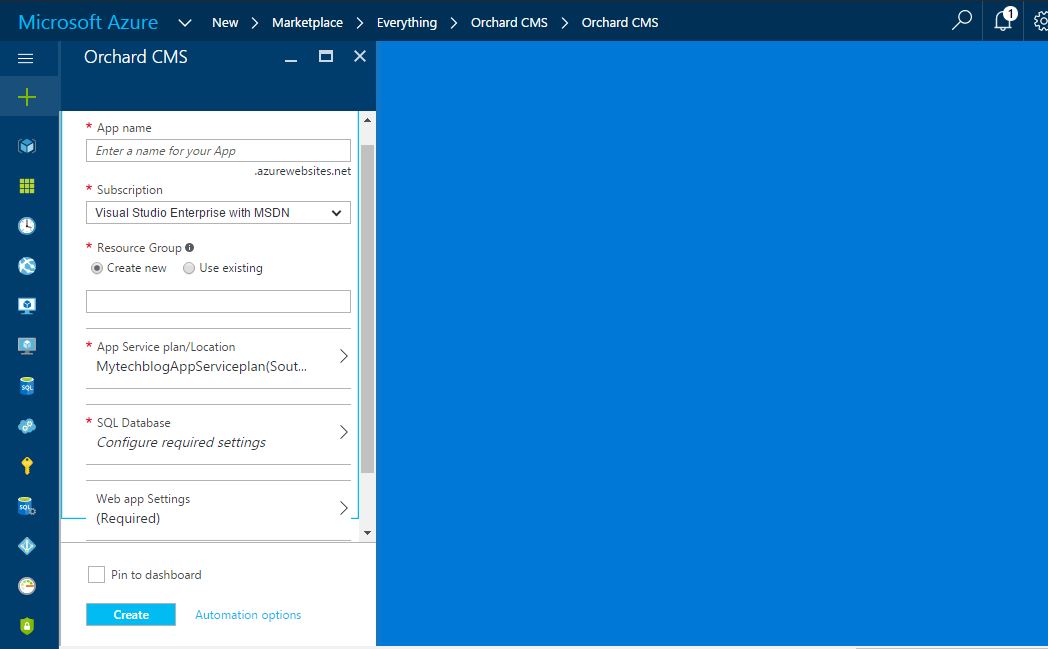Click the .azurewebsites.net suffix text
Screen dimensions: 1048x649
[x=303, y=171]
